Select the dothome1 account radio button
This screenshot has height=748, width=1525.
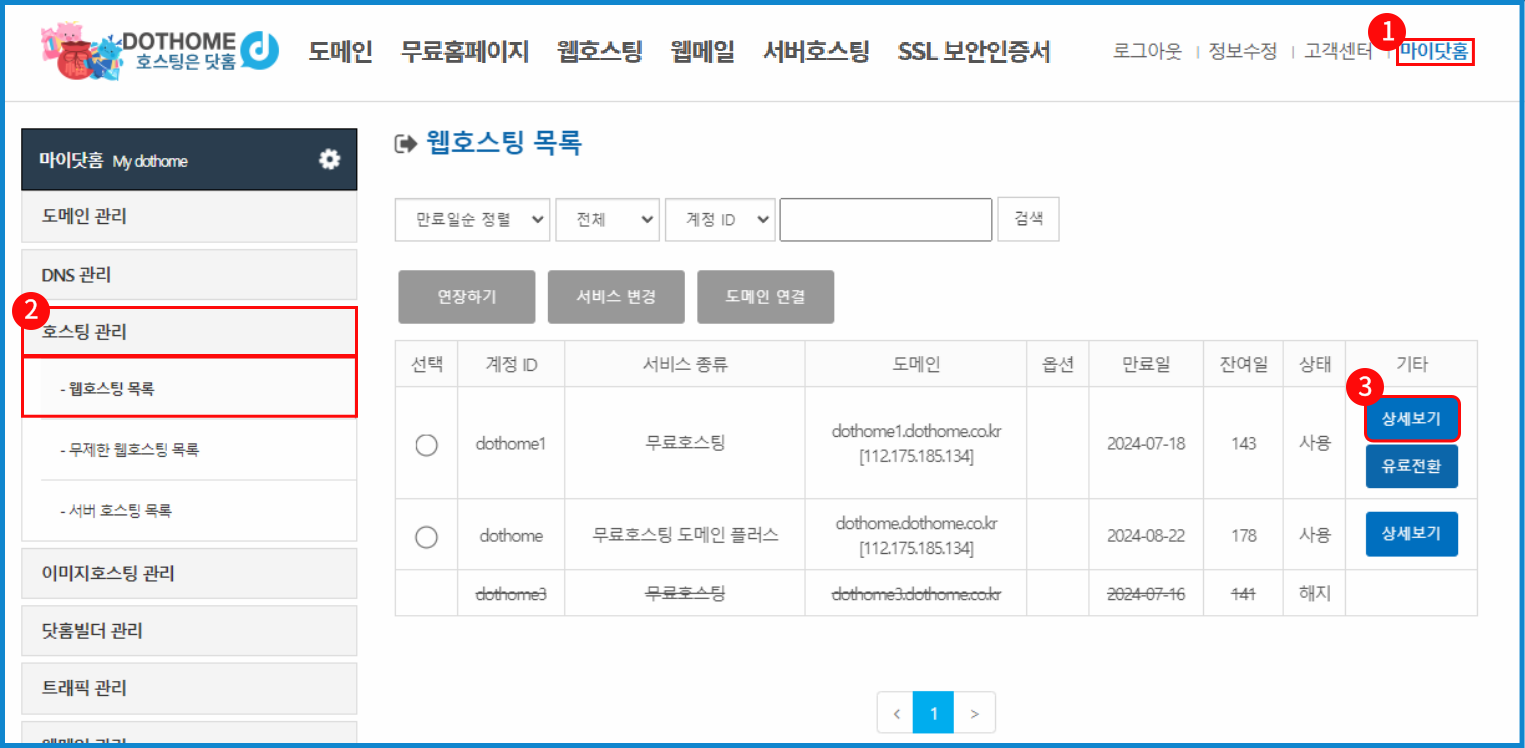click(x=426, y=445)
